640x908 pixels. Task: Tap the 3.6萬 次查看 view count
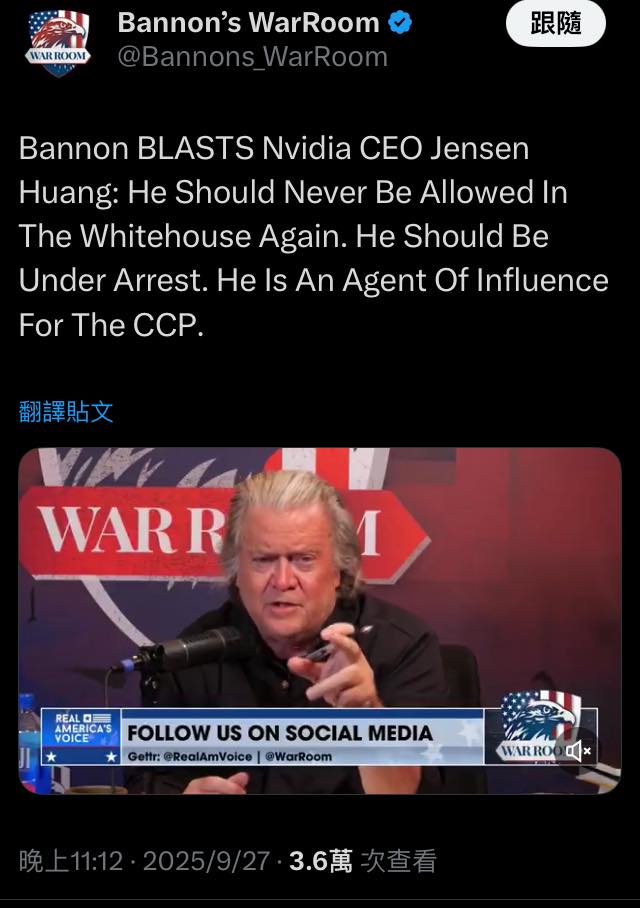363,861
